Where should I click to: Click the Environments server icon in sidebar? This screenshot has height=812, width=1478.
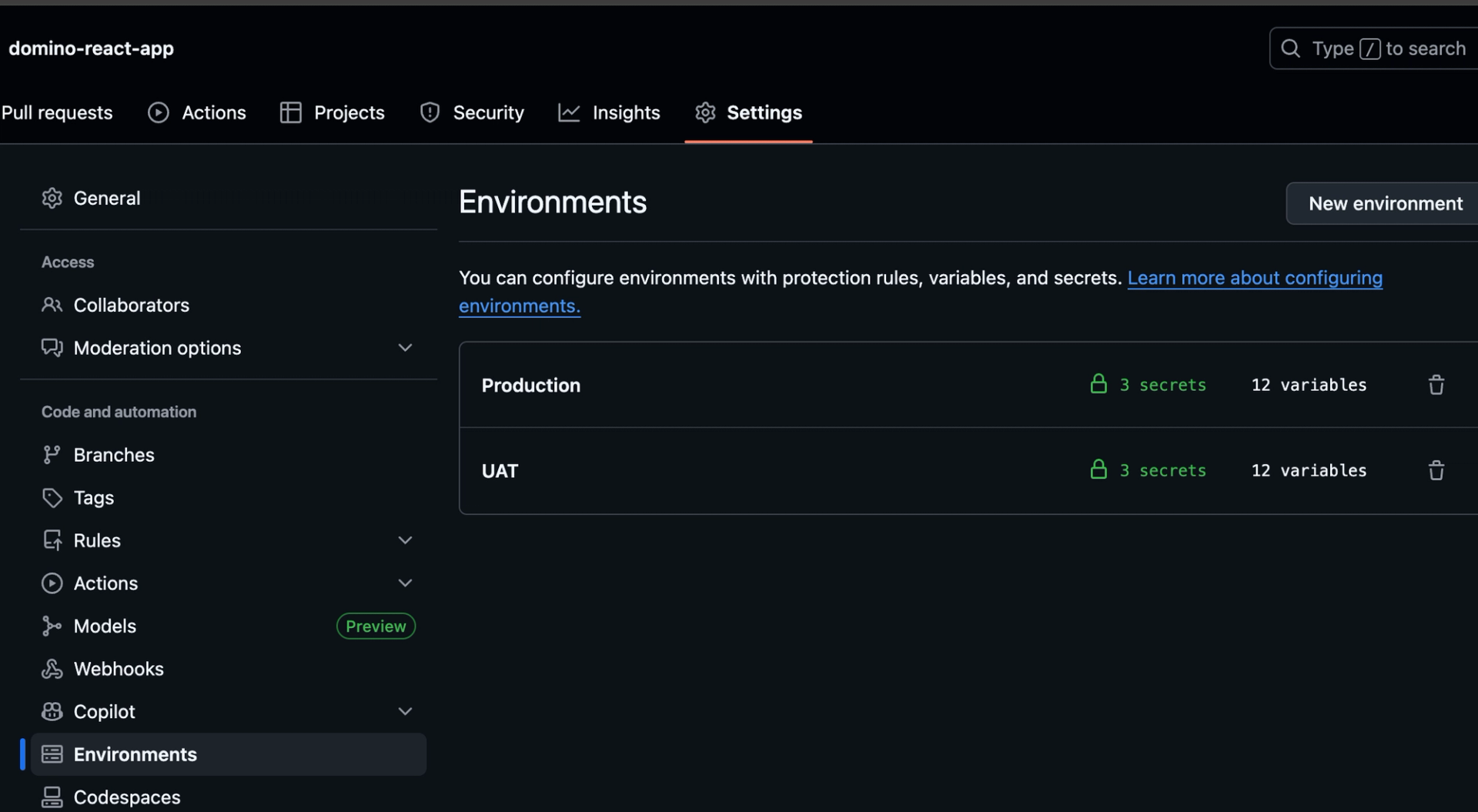52,754
